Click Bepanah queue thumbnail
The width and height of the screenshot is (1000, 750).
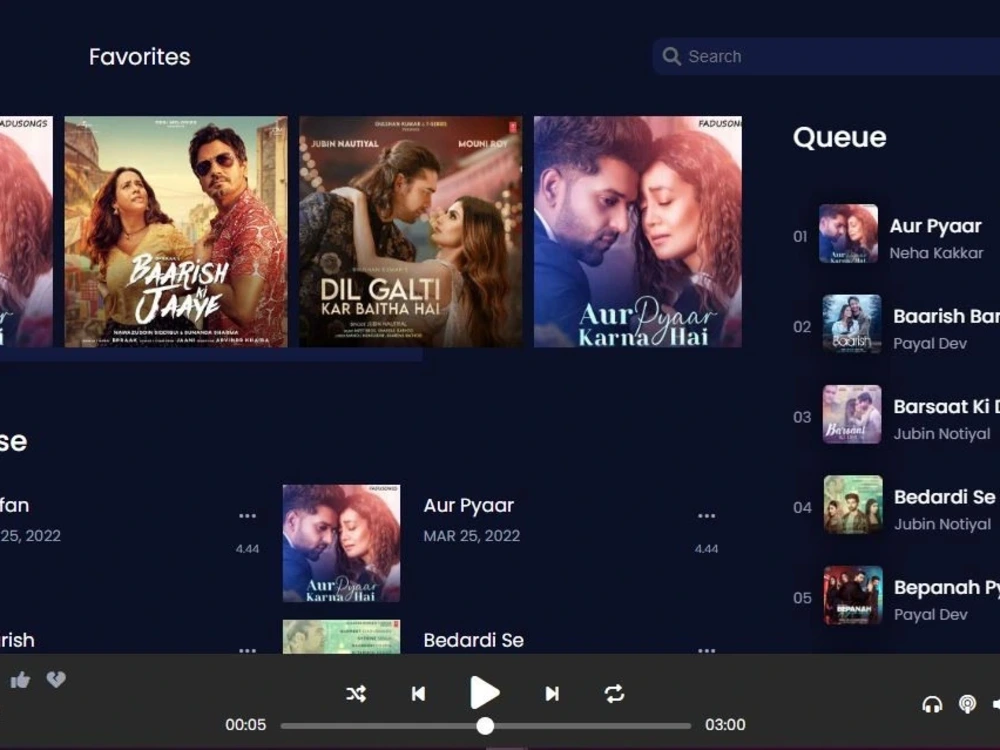point(853,596)
